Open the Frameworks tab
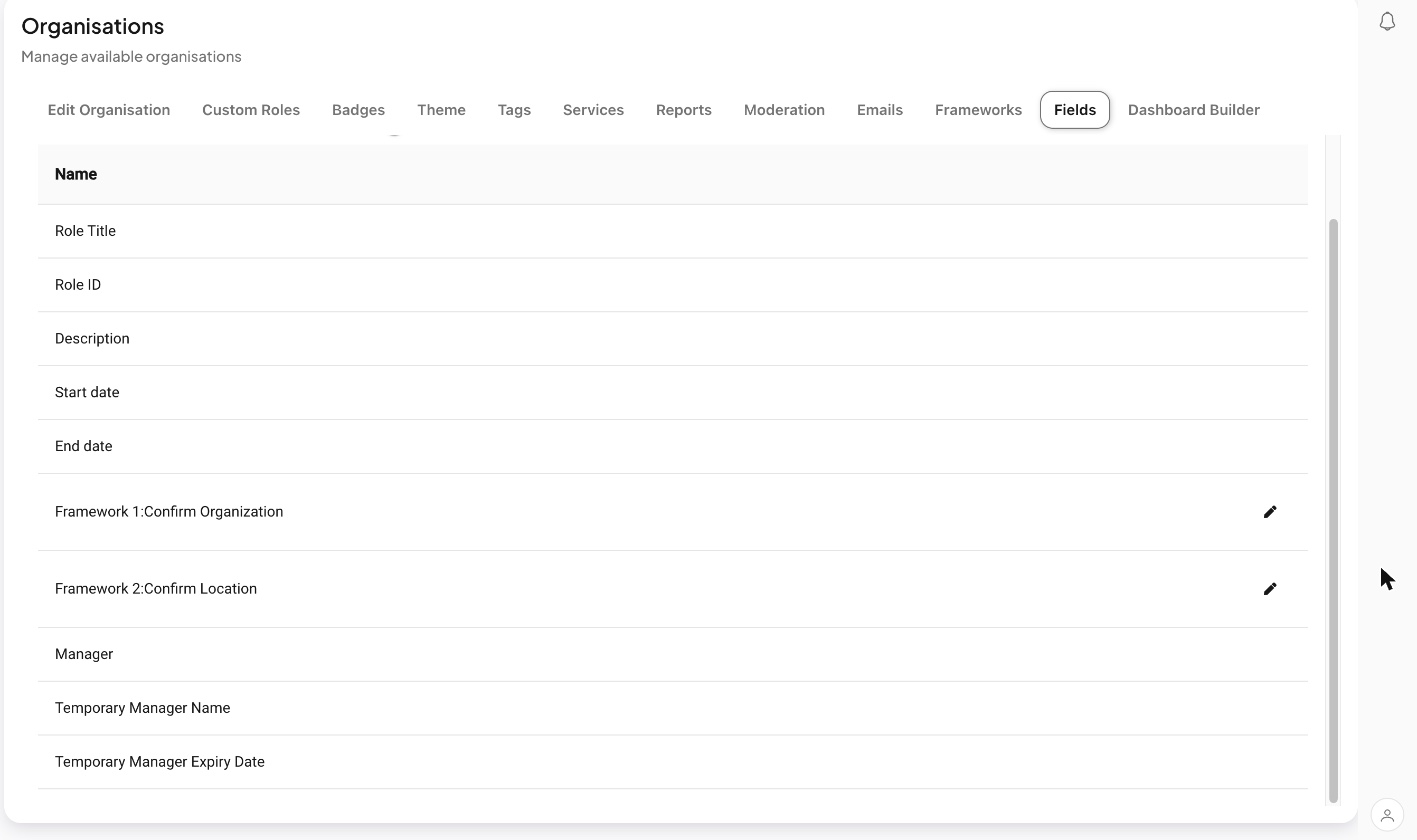Viewport: 1417px width, 840px height. point(978,110)
